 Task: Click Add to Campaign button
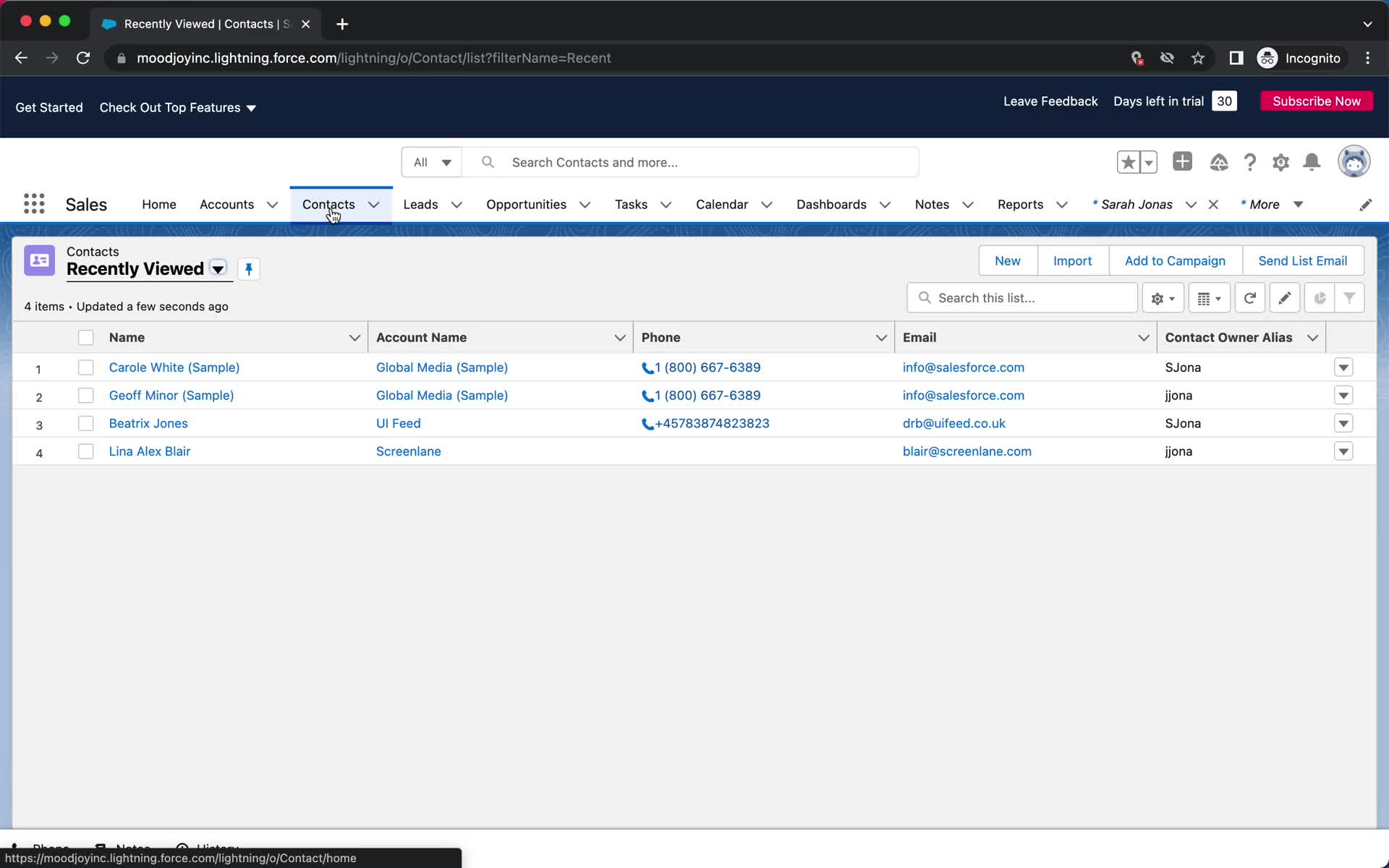tap(1175, 260)
